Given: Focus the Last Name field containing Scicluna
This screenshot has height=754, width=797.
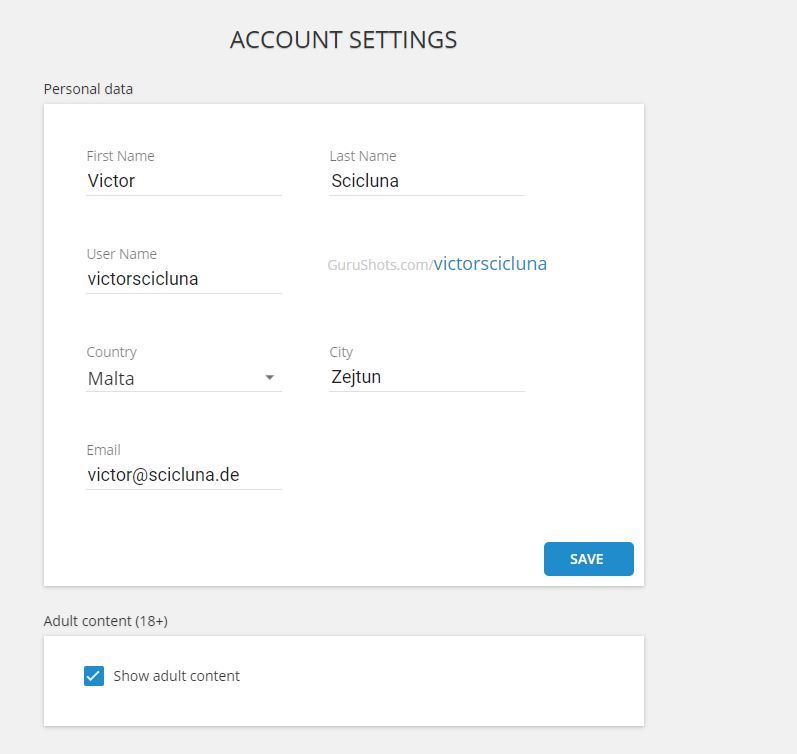Looking at the screenshot, I should point(427,181).
